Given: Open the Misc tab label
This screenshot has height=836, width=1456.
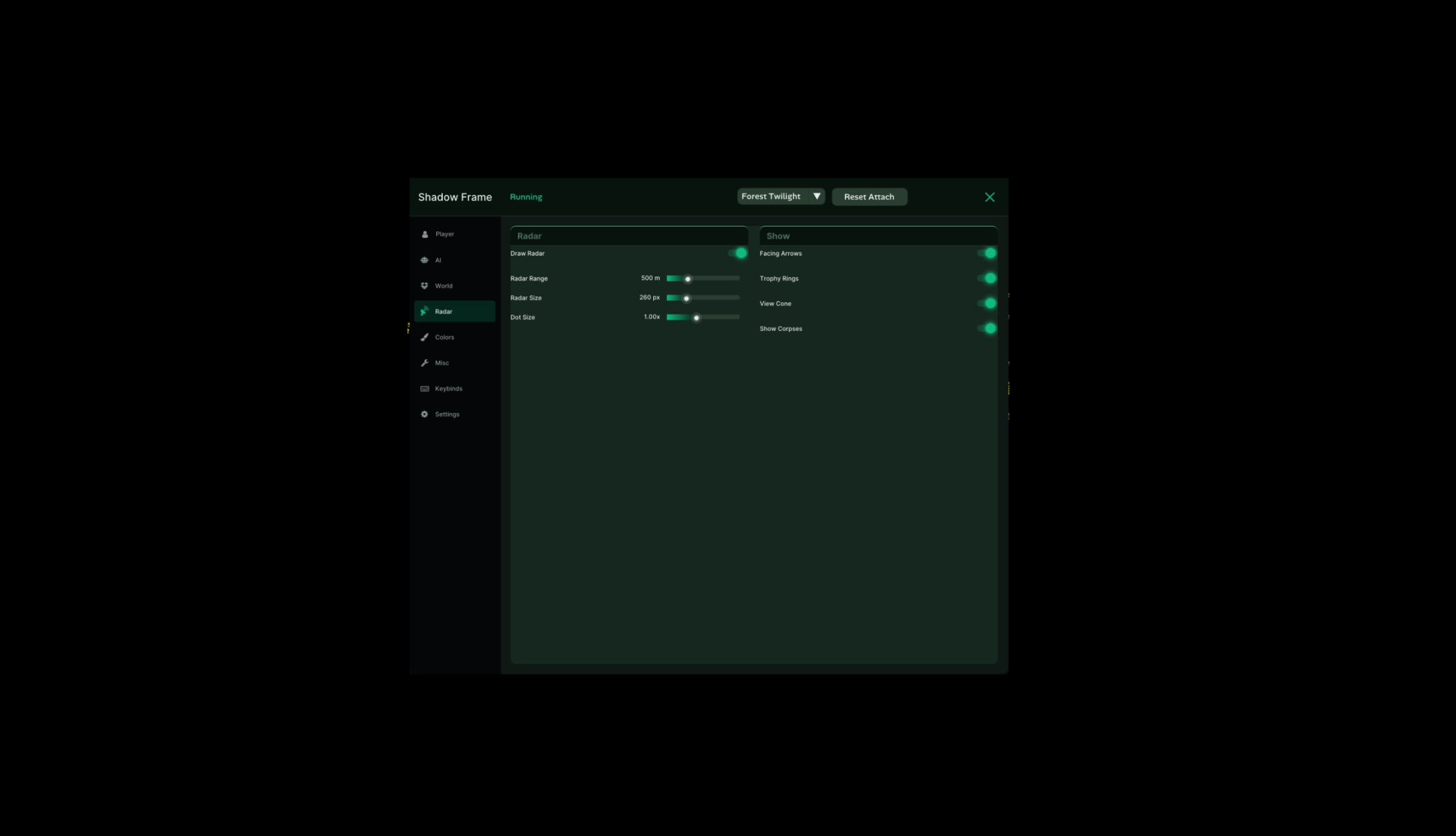Looking at the screenshot, I should 442,363.
